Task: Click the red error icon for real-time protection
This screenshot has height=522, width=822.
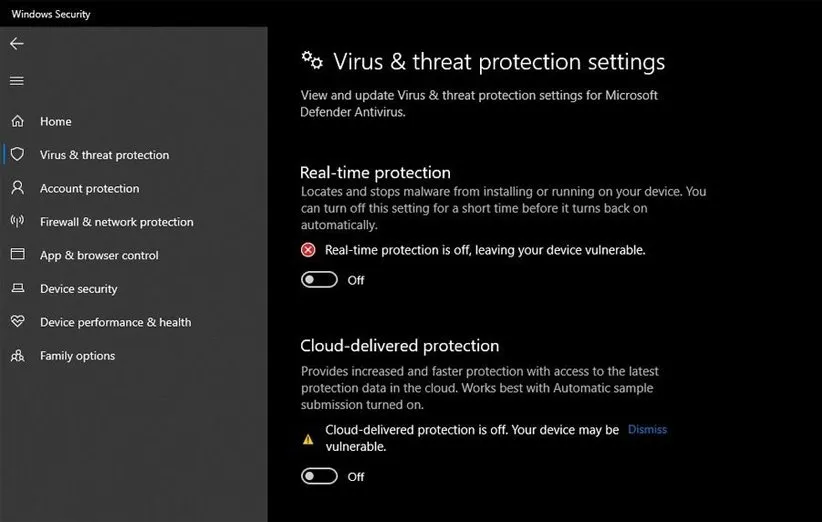Action: coord(308,250)
